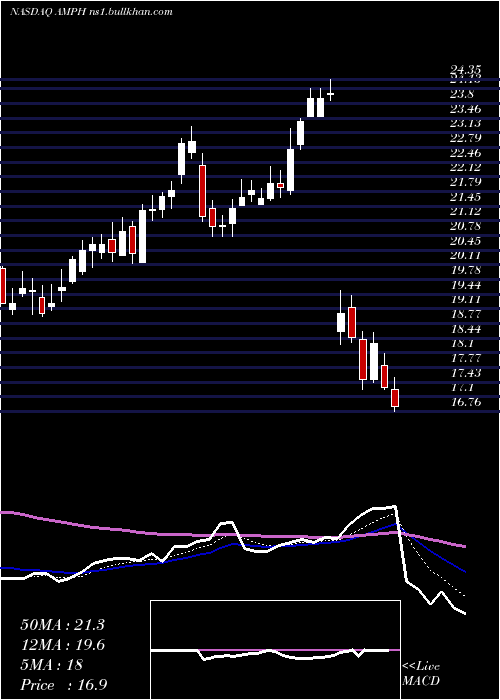This screenshot has width=500, height=700.
Task: Pick the 19.11 price label
Action: coord(465,300)
